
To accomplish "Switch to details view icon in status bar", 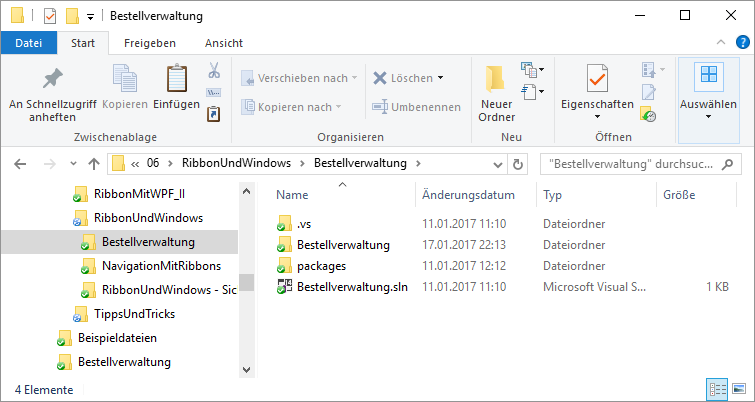I will click(717, 389).
